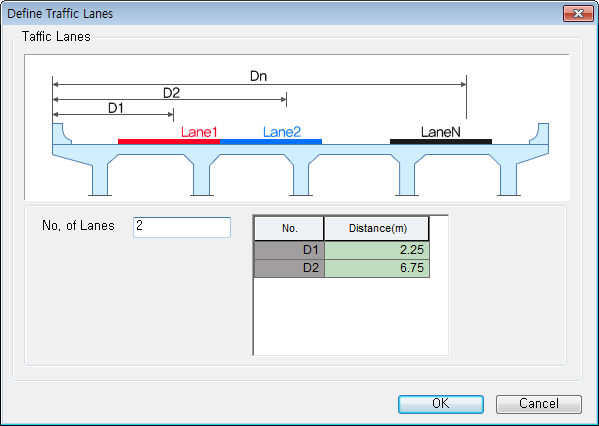Close the dialog with the X button
The width and height of the screenshot is (599, 426).
(578, 14)
